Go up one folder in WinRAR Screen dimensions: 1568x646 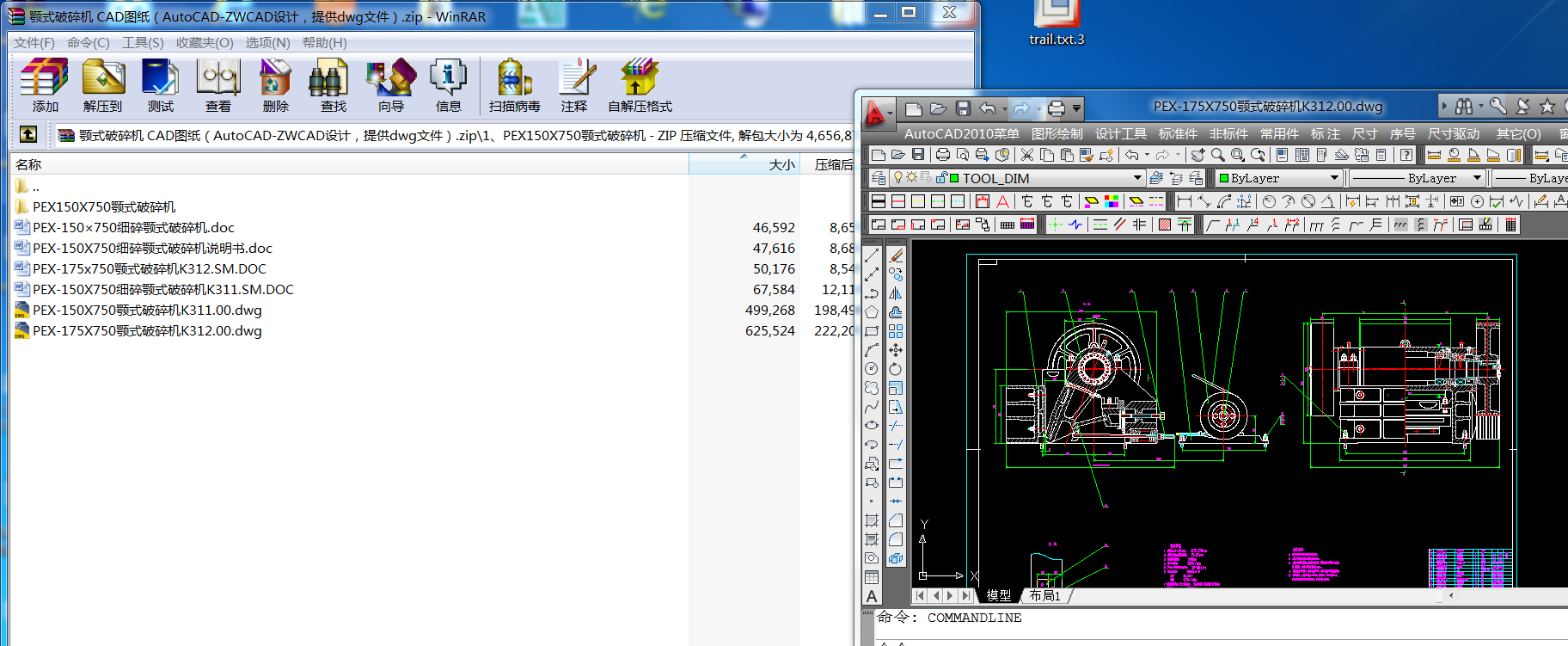[28, 134]
